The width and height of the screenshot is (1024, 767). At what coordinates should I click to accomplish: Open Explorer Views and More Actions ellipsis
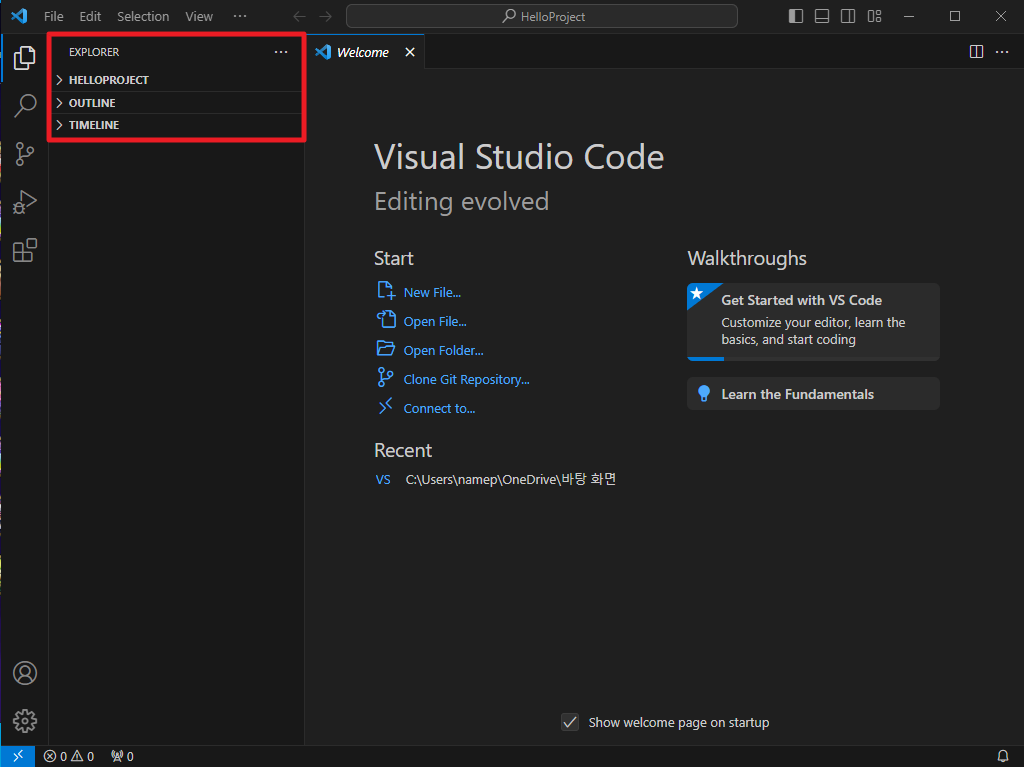point(281,52)
